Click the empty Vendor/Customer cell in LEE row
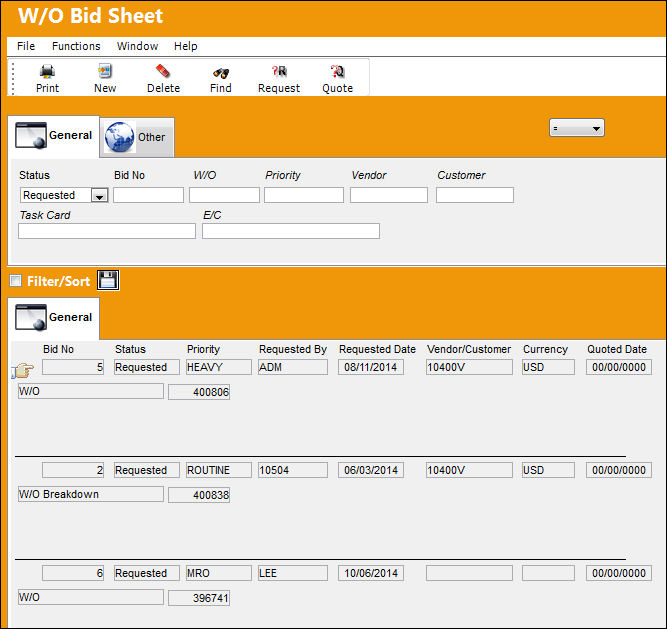 (469, 573)
